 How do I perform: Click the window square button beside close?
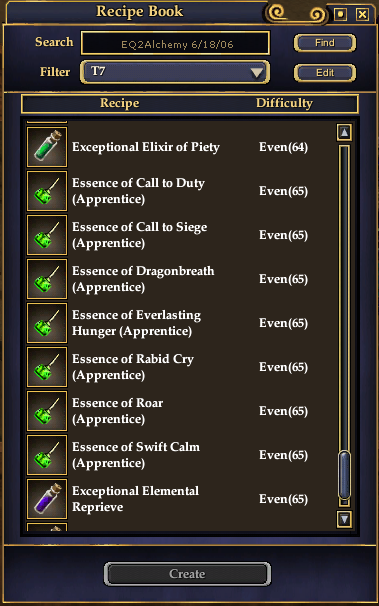pyautogui.click(x=340, y=15)
